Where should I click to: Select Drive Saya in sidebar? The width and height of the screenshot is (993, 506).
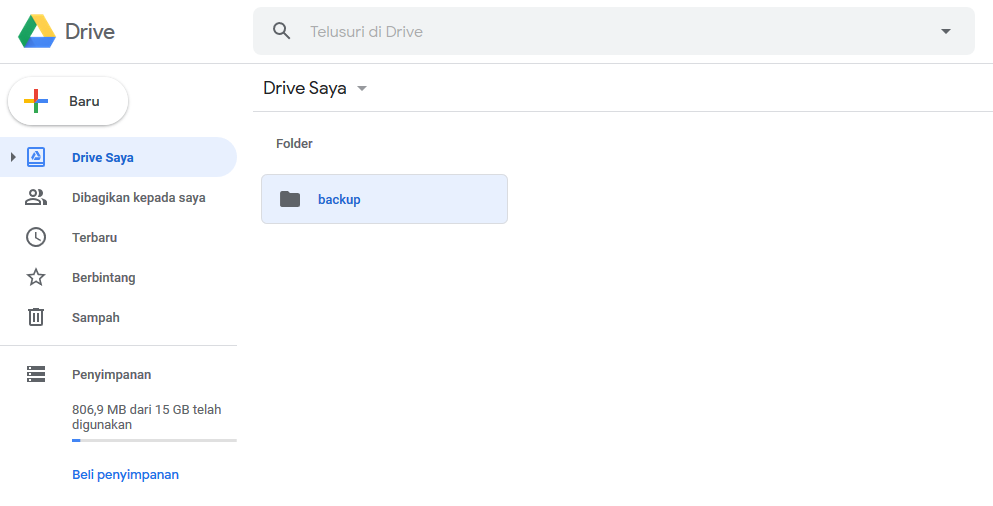pos(118,157)
